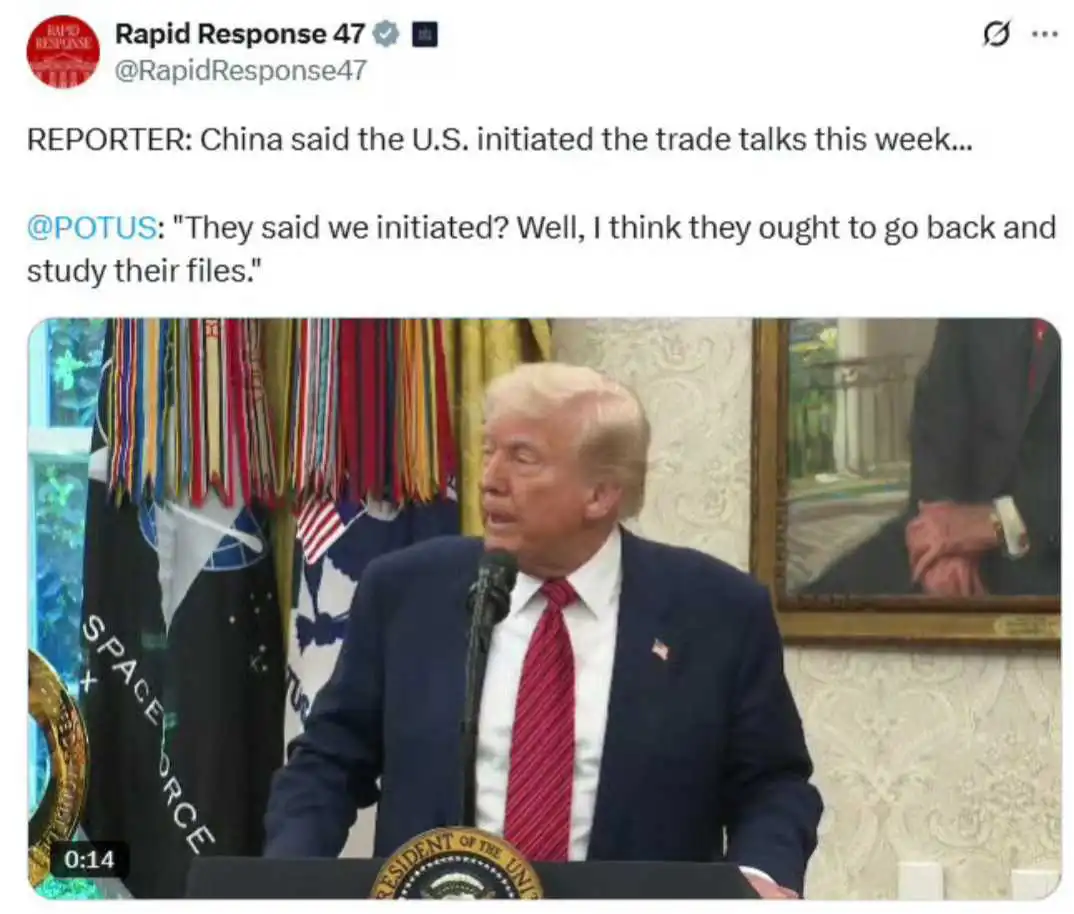Screen dimensions: 1074x914
Task: Click the REPORTER line of the tweet
Action: click(x=499, y=140)
